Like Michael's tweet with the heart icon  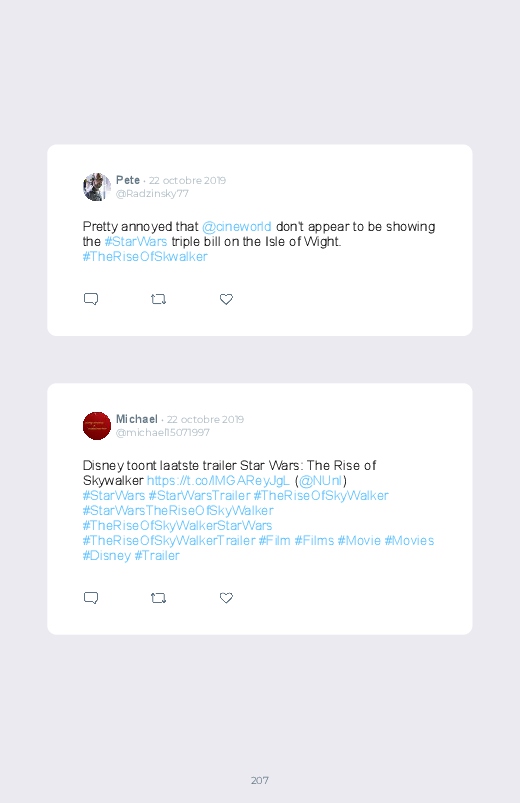coord(226,598)
